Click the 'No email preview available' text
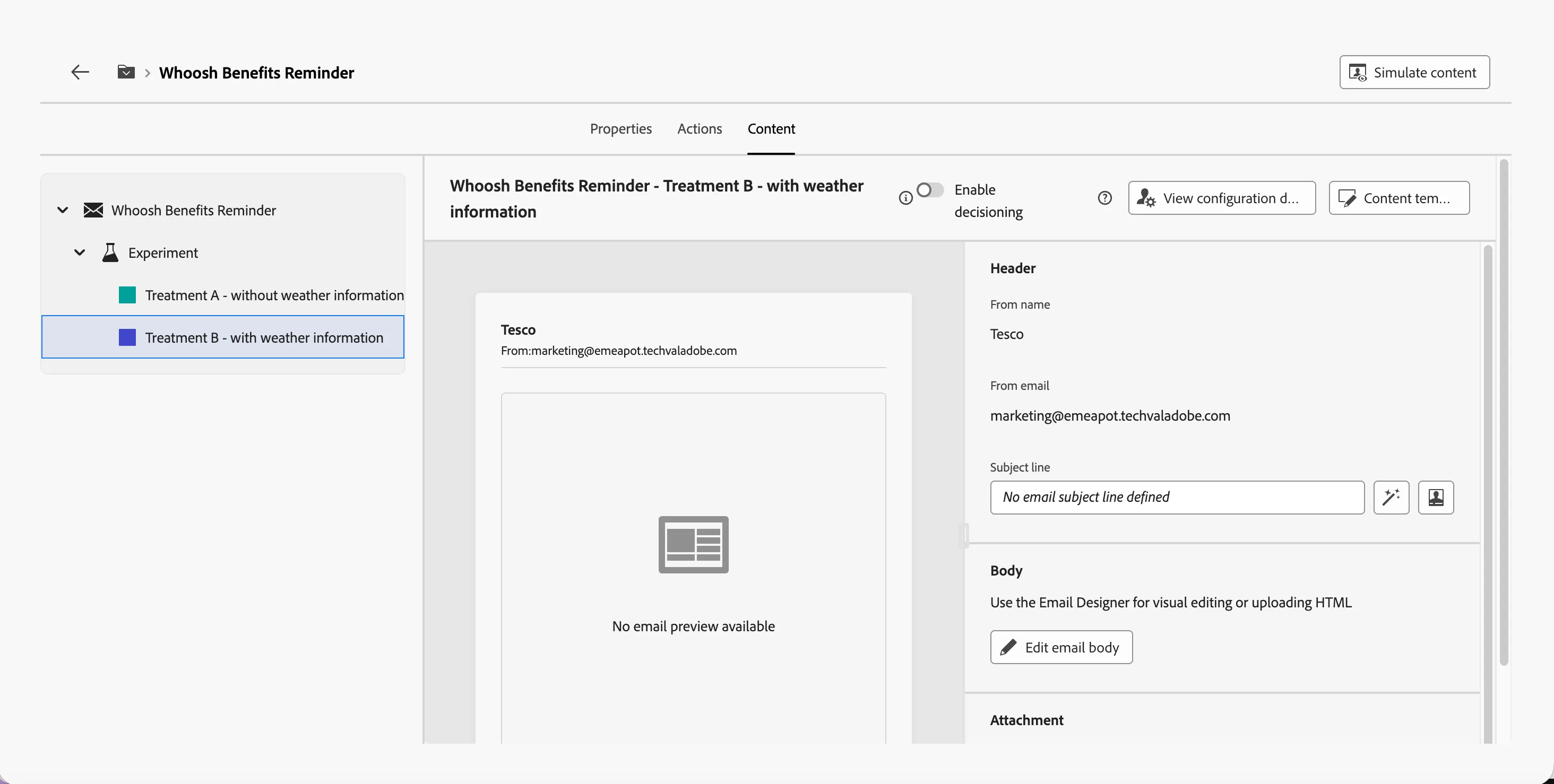Image resolution: width=1554 pixels, height=784 pixels. pyautogui.click(x=693, y=626)
